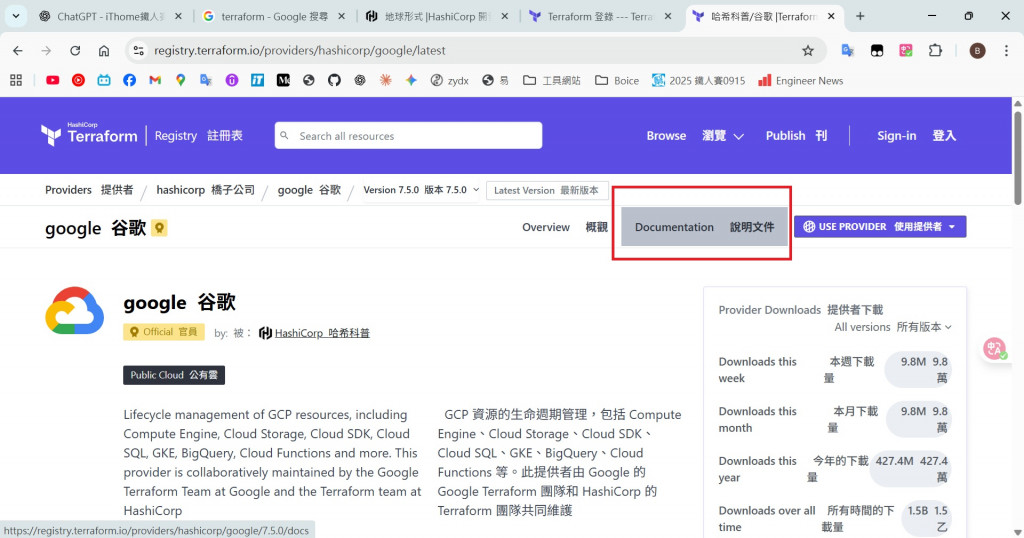
Task: Switch to the ChatGPT - iThome tab
Action: coord(109,16)
